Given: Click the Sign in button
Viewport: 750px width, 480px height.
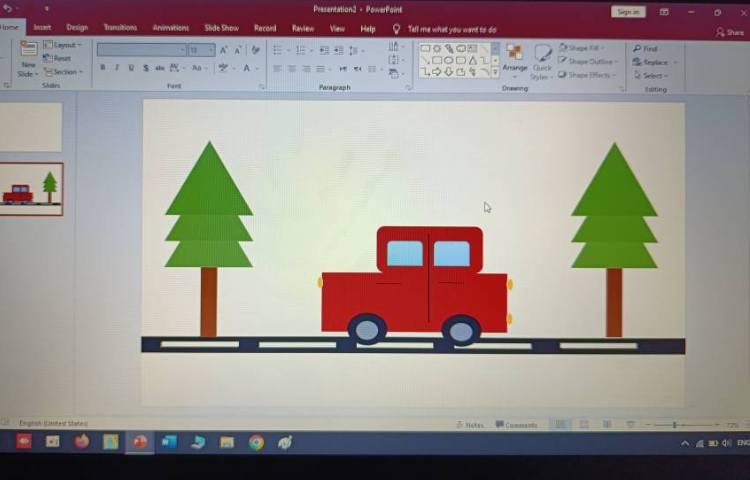Looking at the screenshot, I should (627, 12).
